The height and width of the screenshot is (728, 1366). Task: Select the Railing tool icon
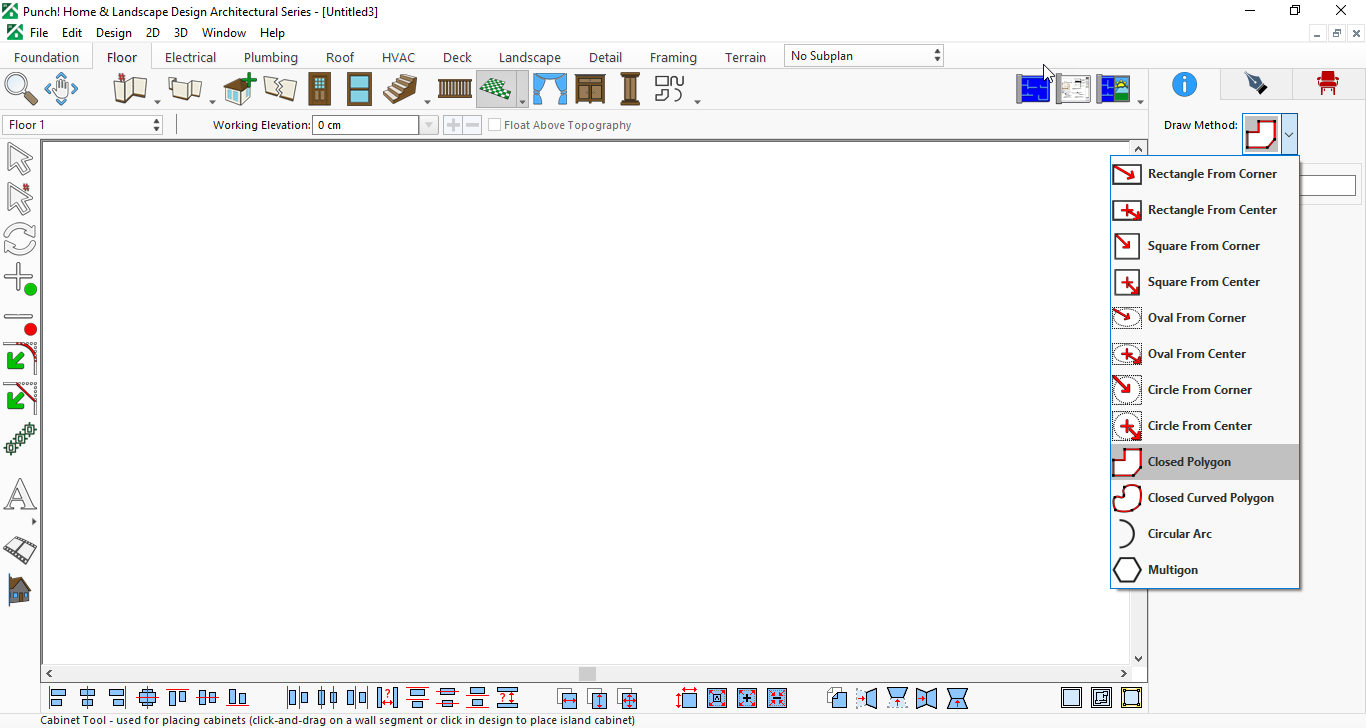click(x=455, y=89)
